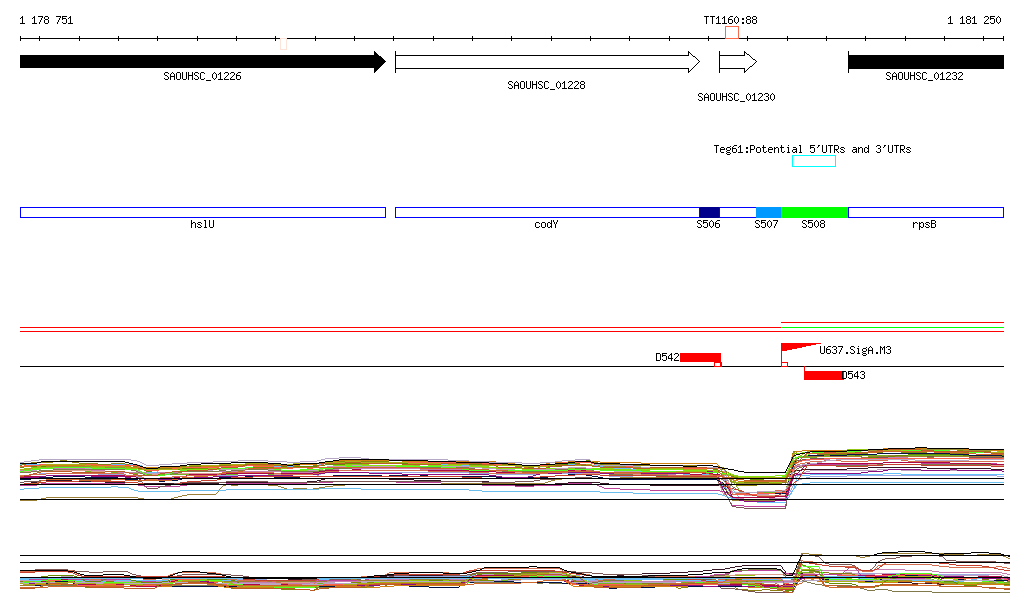This screenshot has height=611, width=1024.
Task: Select the SAOUHSC_01228 white gene arrow
Action: pos(546,62)
